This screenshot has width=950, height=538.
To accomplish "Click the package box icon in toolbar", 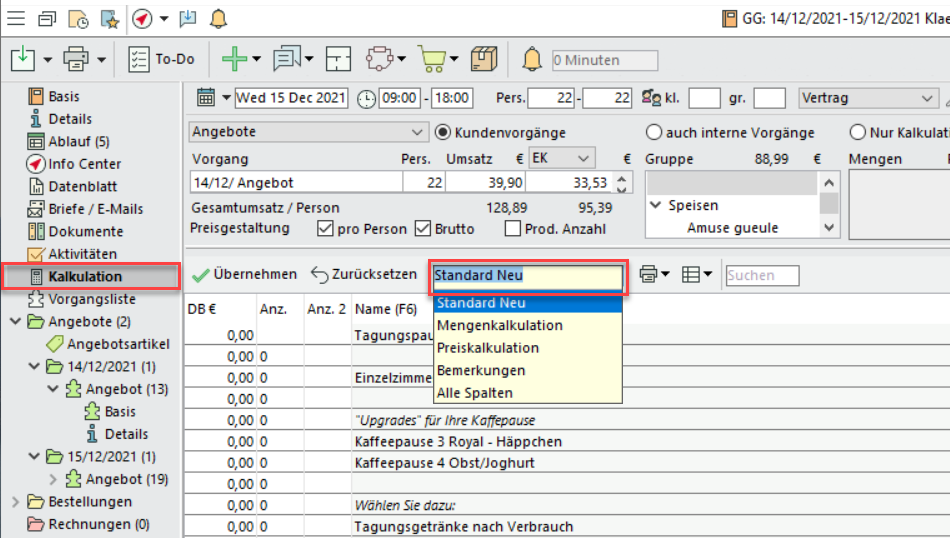I will (485, 60).
